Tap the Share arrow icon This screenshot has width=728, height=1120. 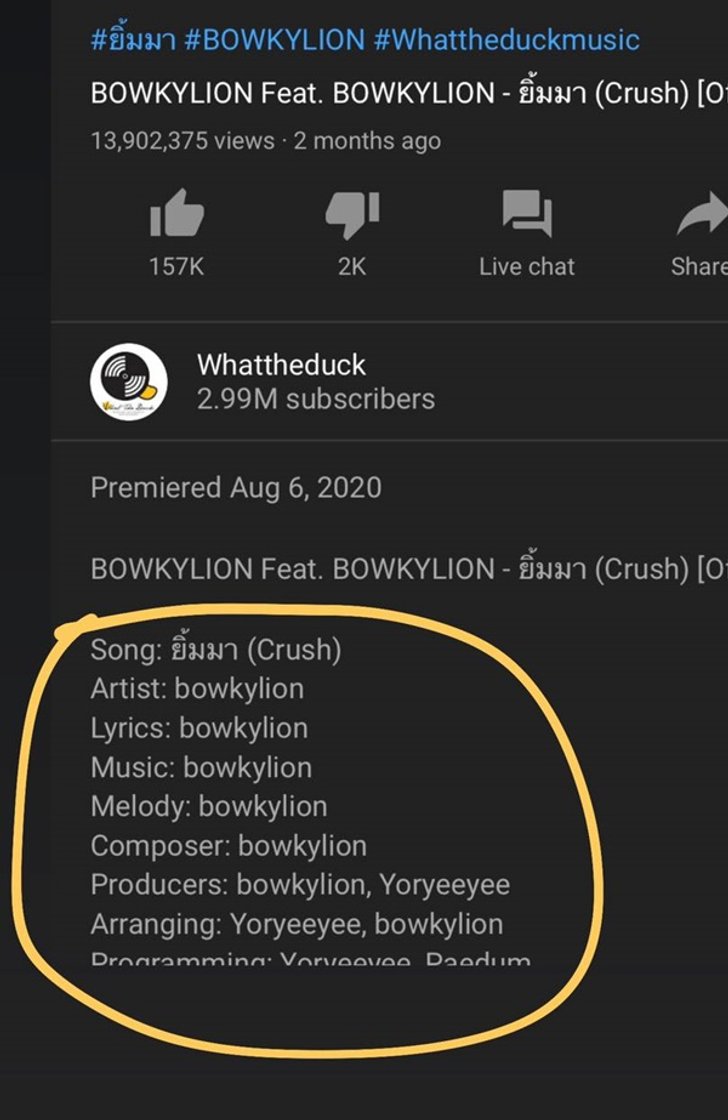coord(702,213)
